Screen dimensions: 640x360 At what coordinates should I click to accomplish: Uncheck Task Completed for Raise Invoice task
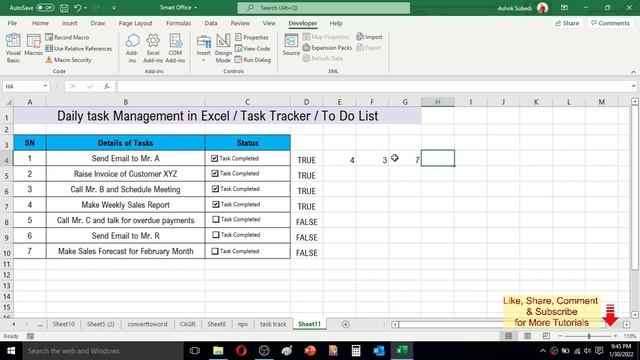click(x=215, y=173)
